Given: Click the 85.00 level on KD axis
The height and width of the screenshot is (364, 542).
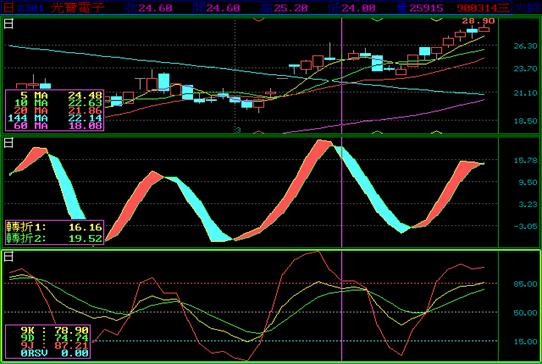Looking at the screenshot, I should tap(525, 284).
